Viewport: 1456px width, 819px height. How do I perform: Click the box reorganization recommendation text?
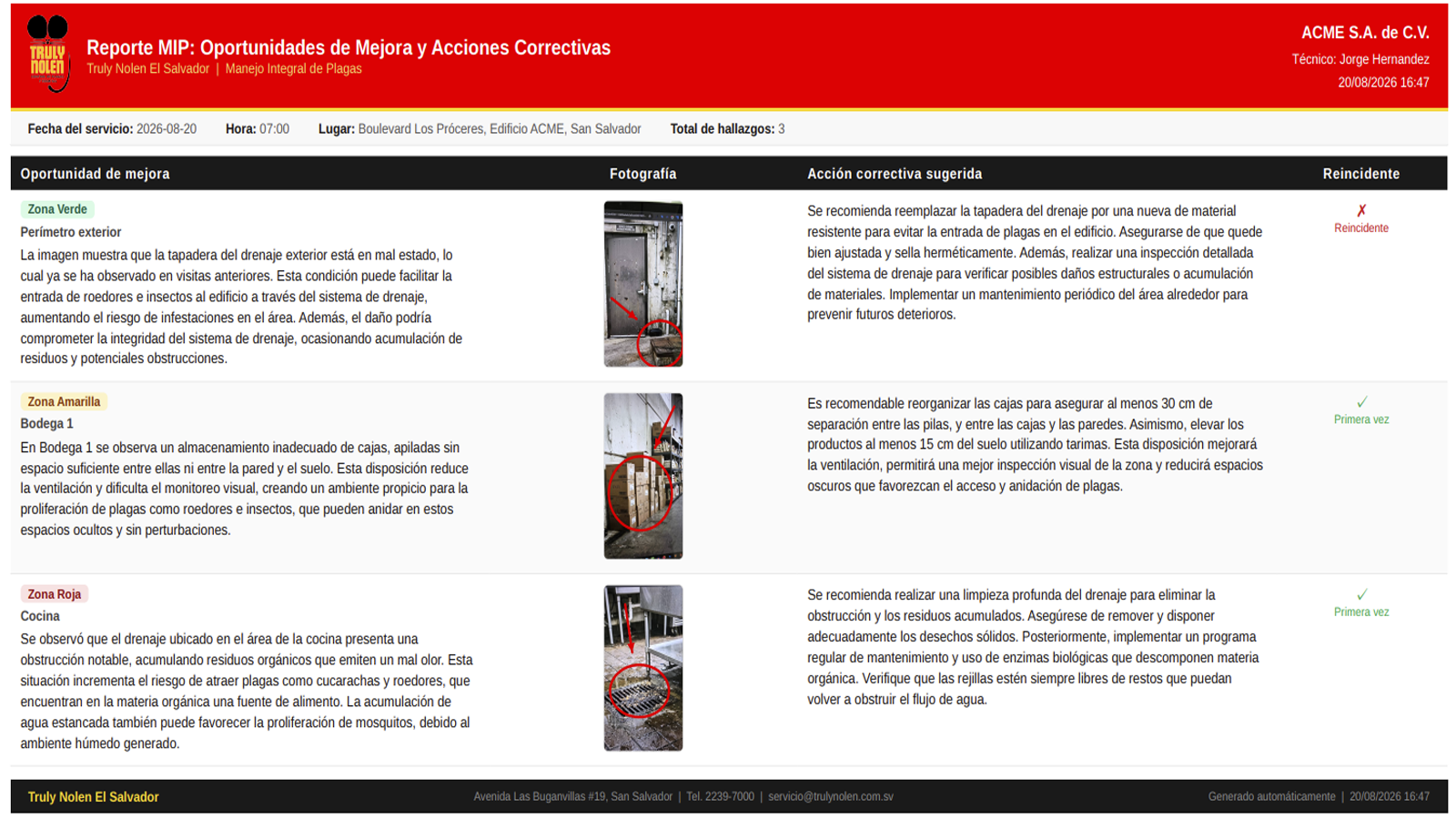point(1035,445)
